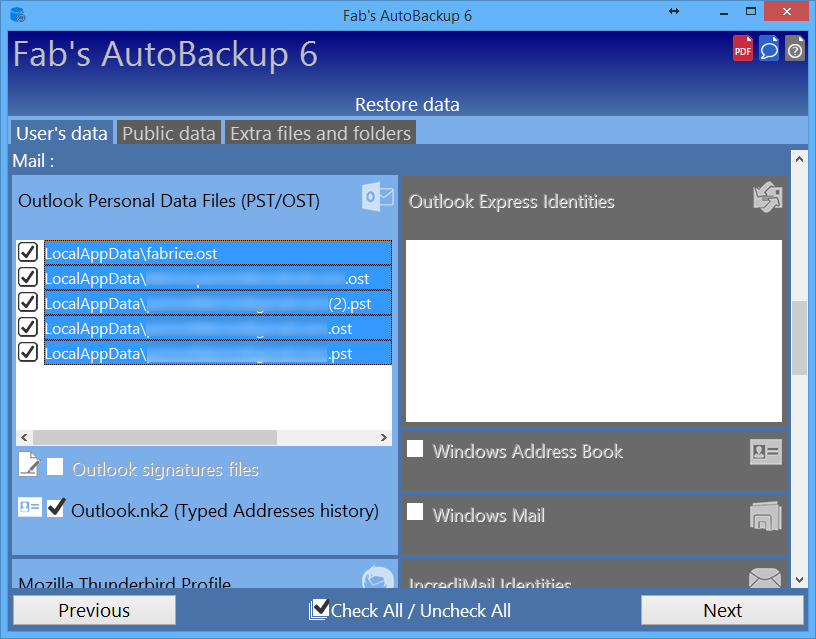Click the main panel scroll up arrow
The image size is (816, 639).
pyautogui.click(x=799, y=159)
